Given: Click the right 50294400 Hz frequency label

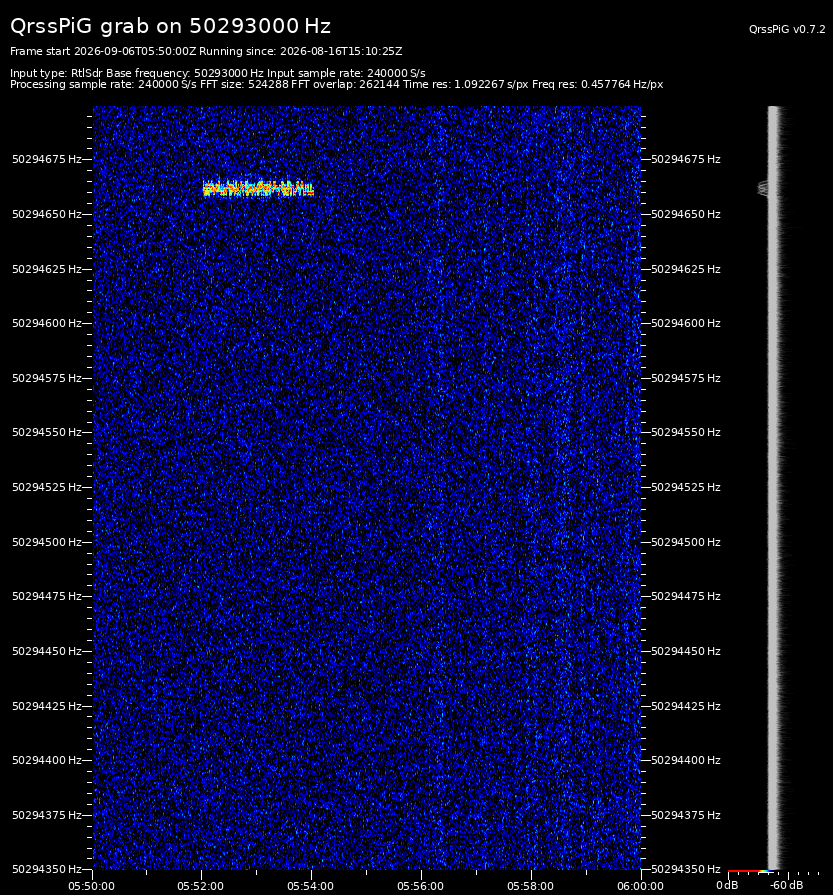Looking at the screenshot, I should [686, 760].
